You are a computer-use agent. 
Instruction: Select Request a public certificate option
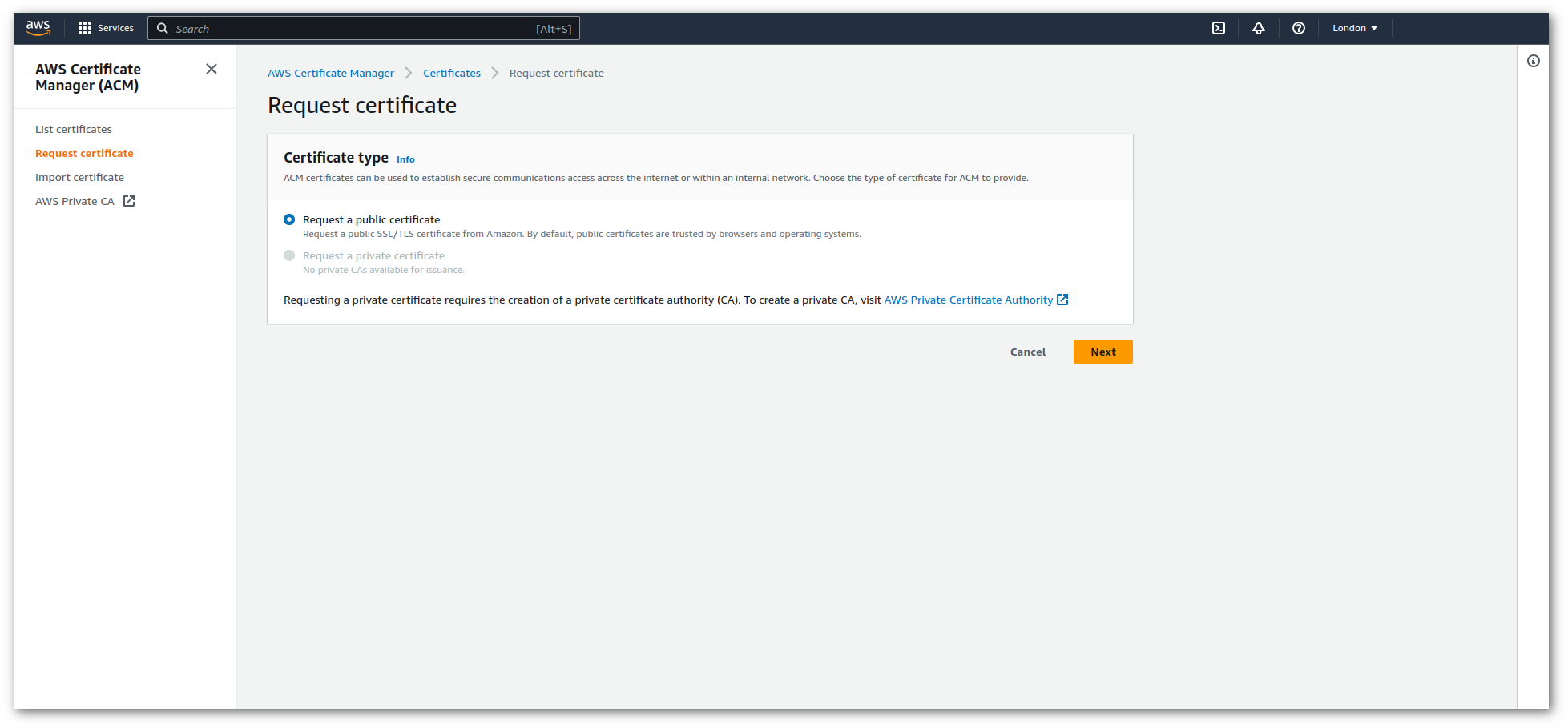coord(289,219)
